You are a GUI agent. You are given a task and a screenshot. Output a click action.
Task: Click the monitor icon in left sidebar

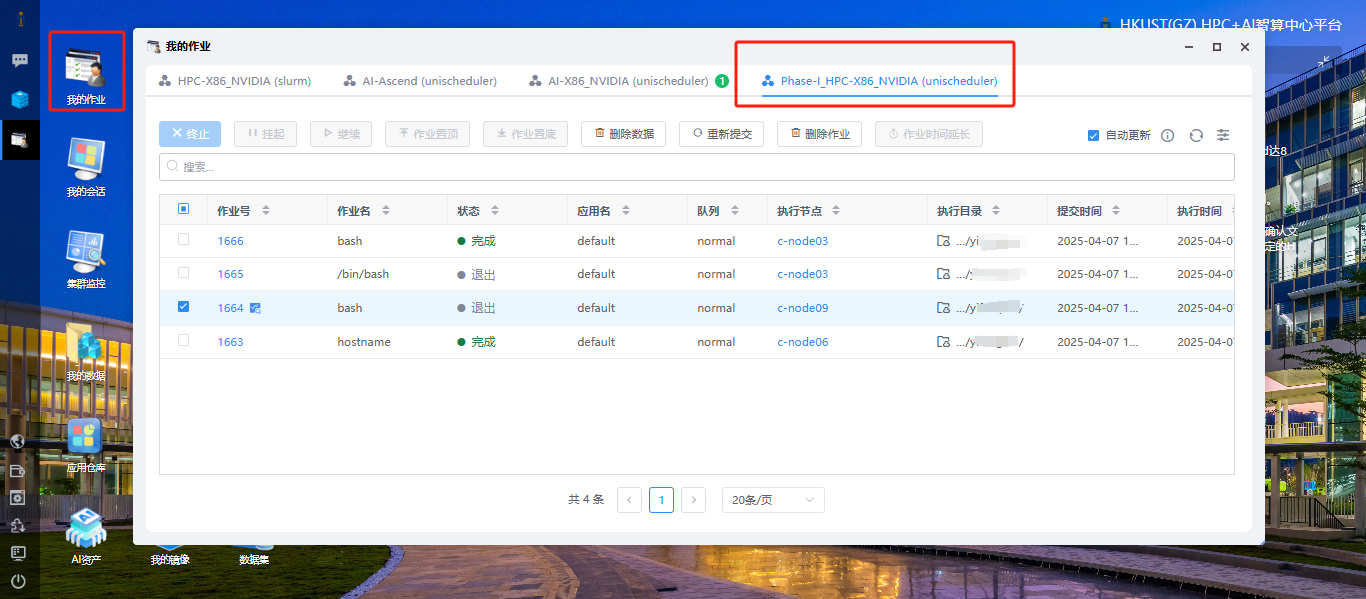point(18,552)
